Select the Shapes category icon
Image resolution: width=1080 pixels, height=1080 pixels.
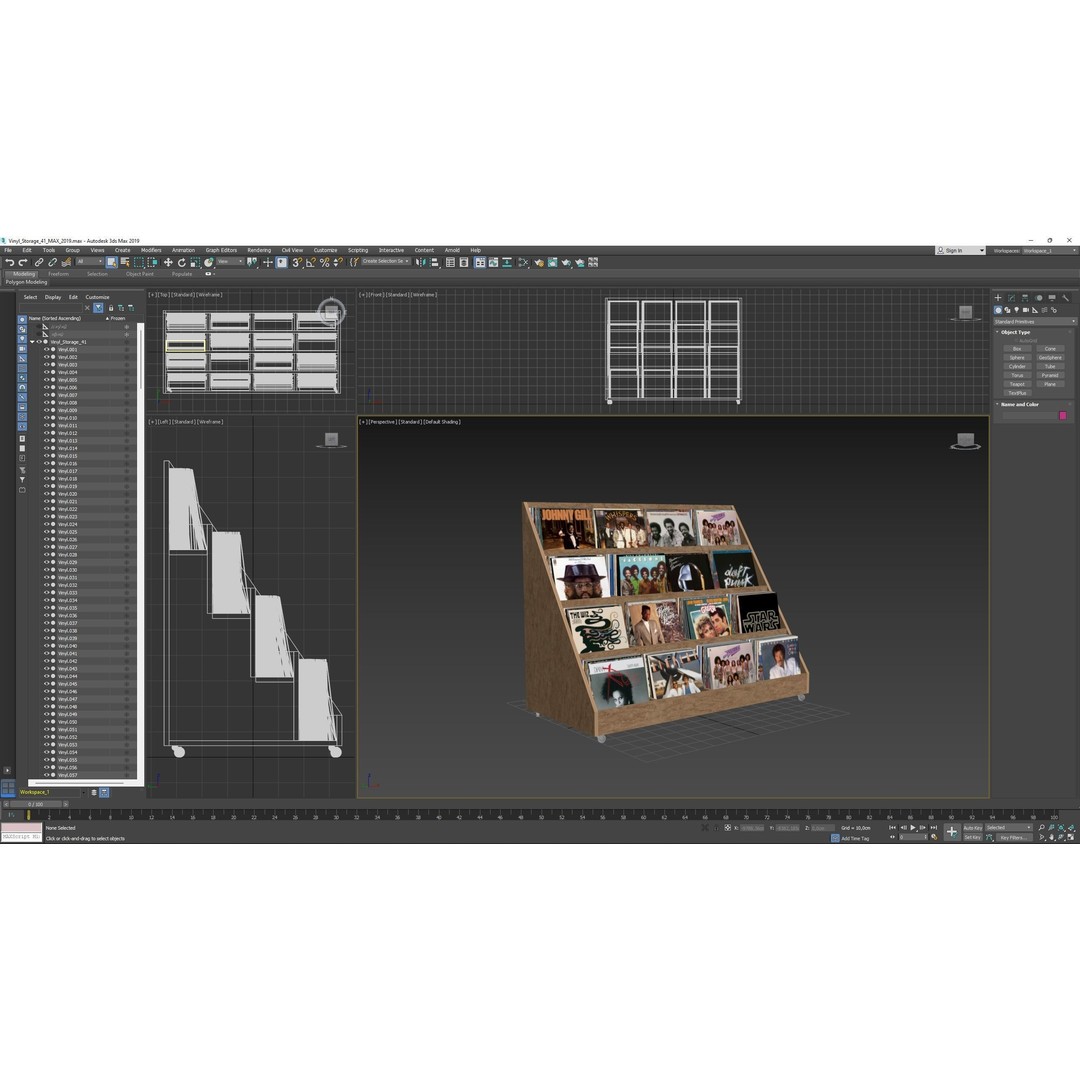1007,310
